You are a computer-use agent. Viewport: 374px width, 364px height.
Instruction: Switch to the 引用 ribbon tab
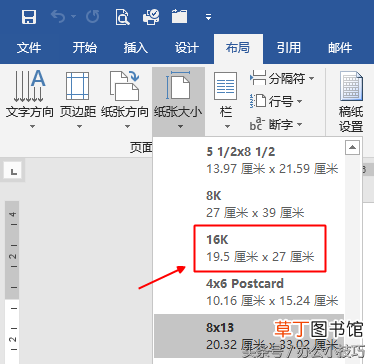click(x=289, y=48)
